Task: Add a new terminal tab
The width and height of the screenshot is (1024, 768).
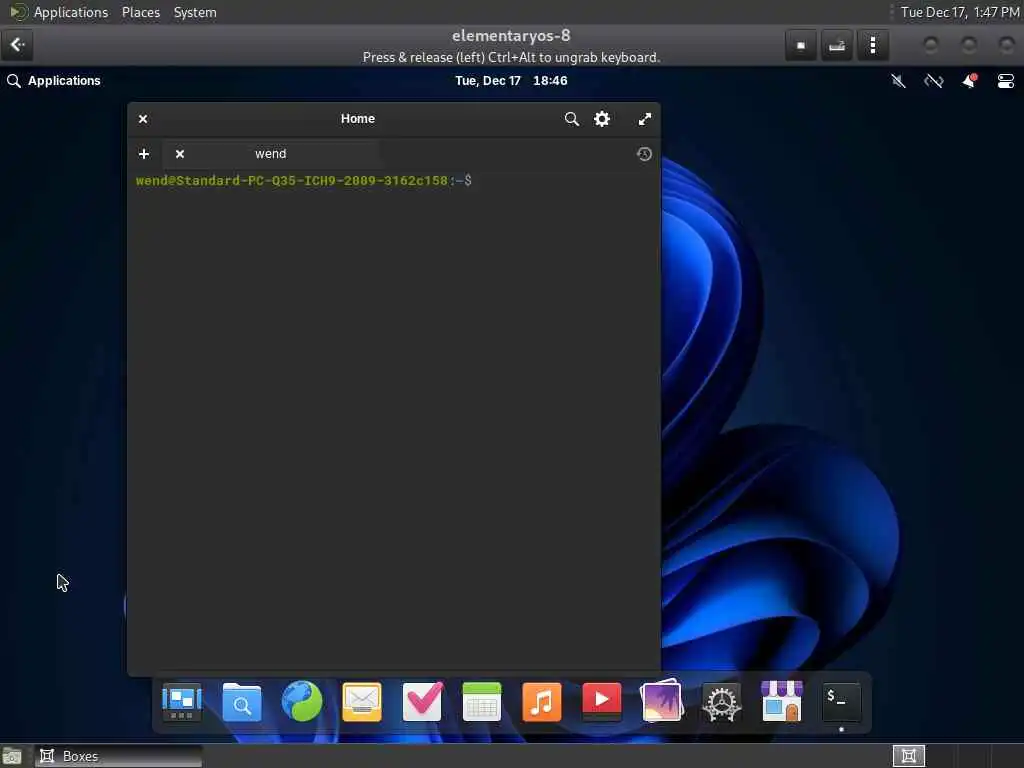Action: click(144, 154)
